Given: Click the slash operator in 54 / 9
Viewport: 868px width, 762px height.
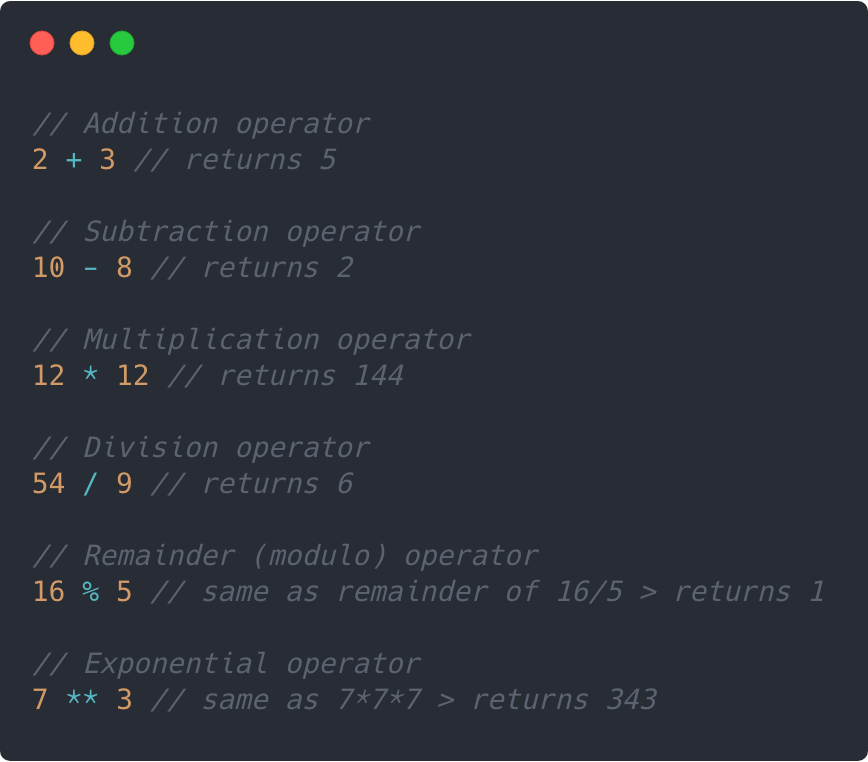Looking at the screenshot, I should (x=90, y=484).
